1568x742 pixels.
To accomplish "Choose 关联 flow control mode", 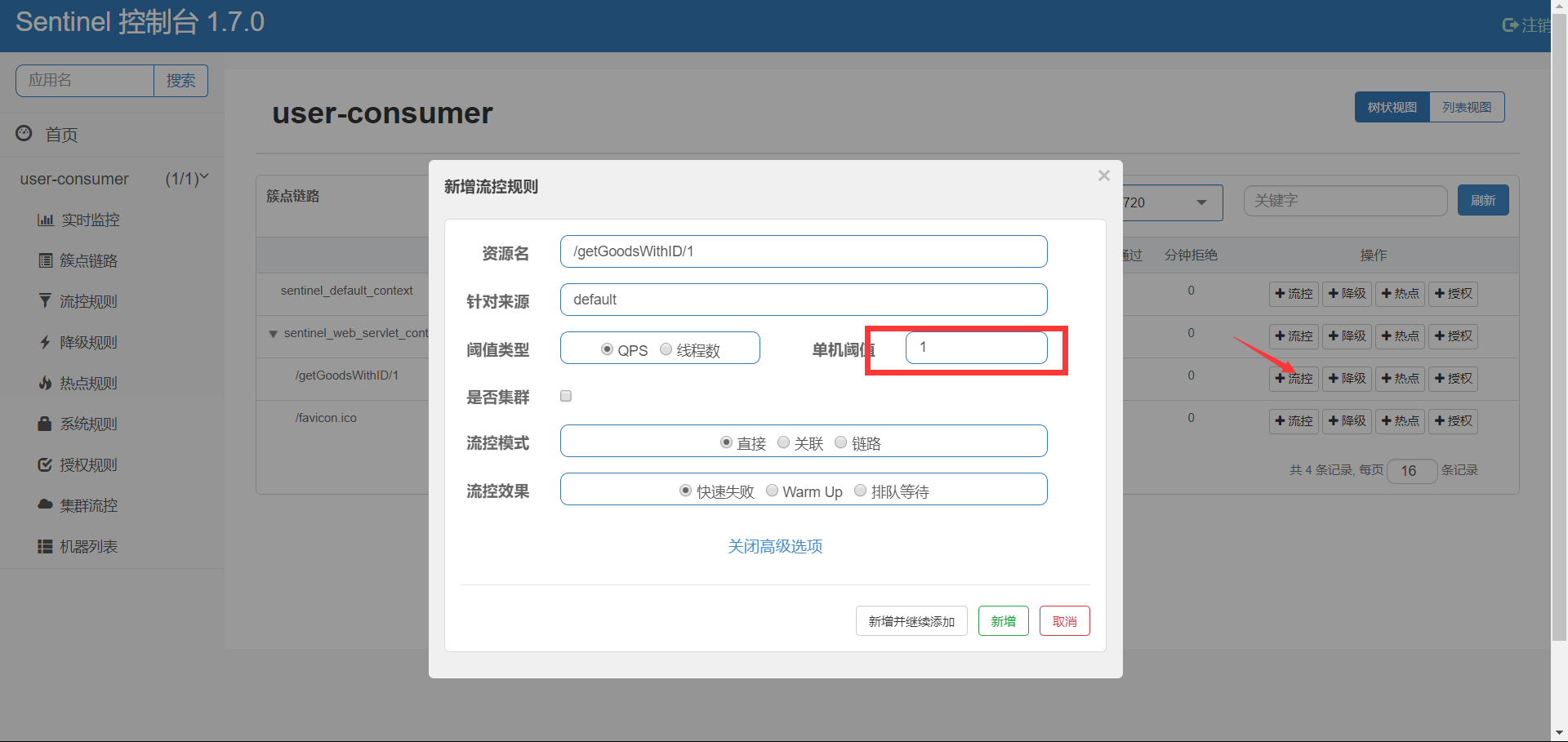I will [783, 442].
